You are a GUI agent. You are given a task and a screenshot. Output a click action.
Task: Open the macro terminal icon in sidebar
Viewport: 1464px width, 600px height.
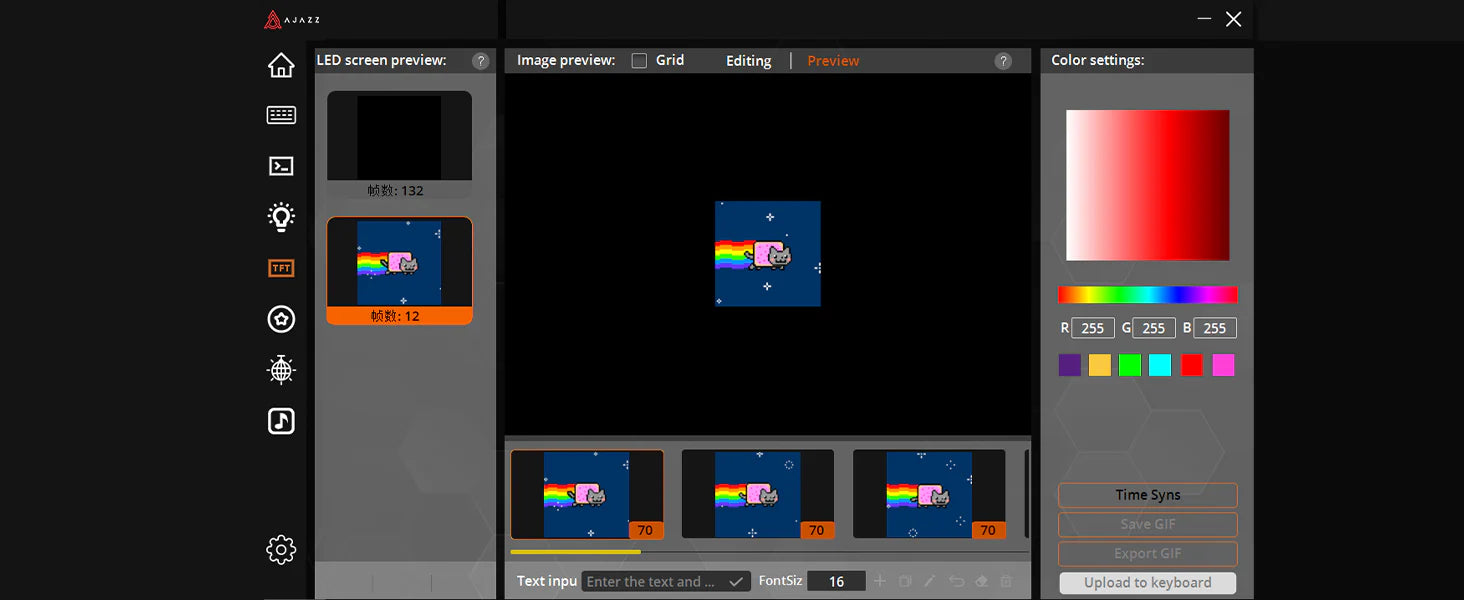point(281,167)
